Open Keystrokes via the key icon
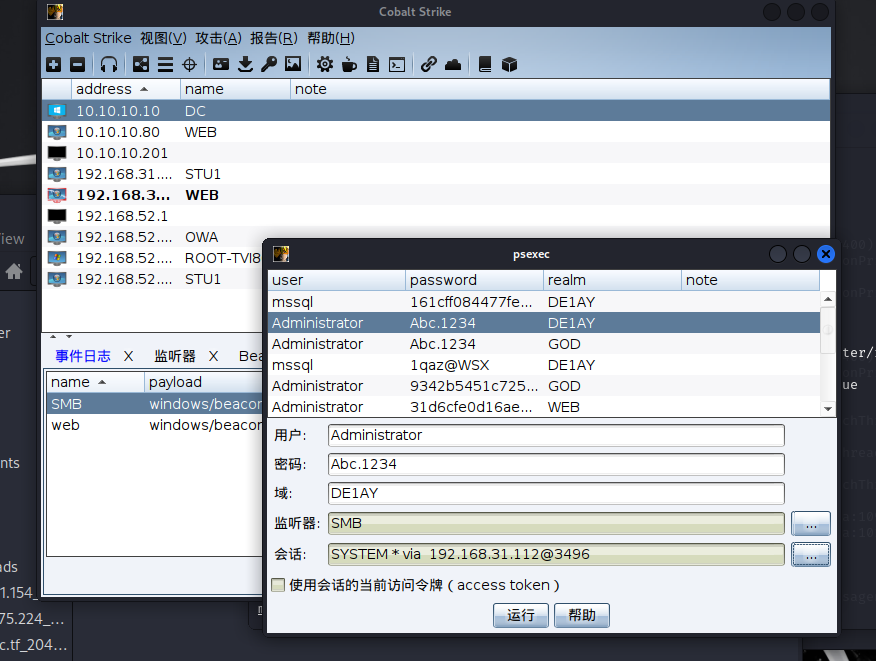Viewport: 876px width, 661px height. tap(269, 65)
